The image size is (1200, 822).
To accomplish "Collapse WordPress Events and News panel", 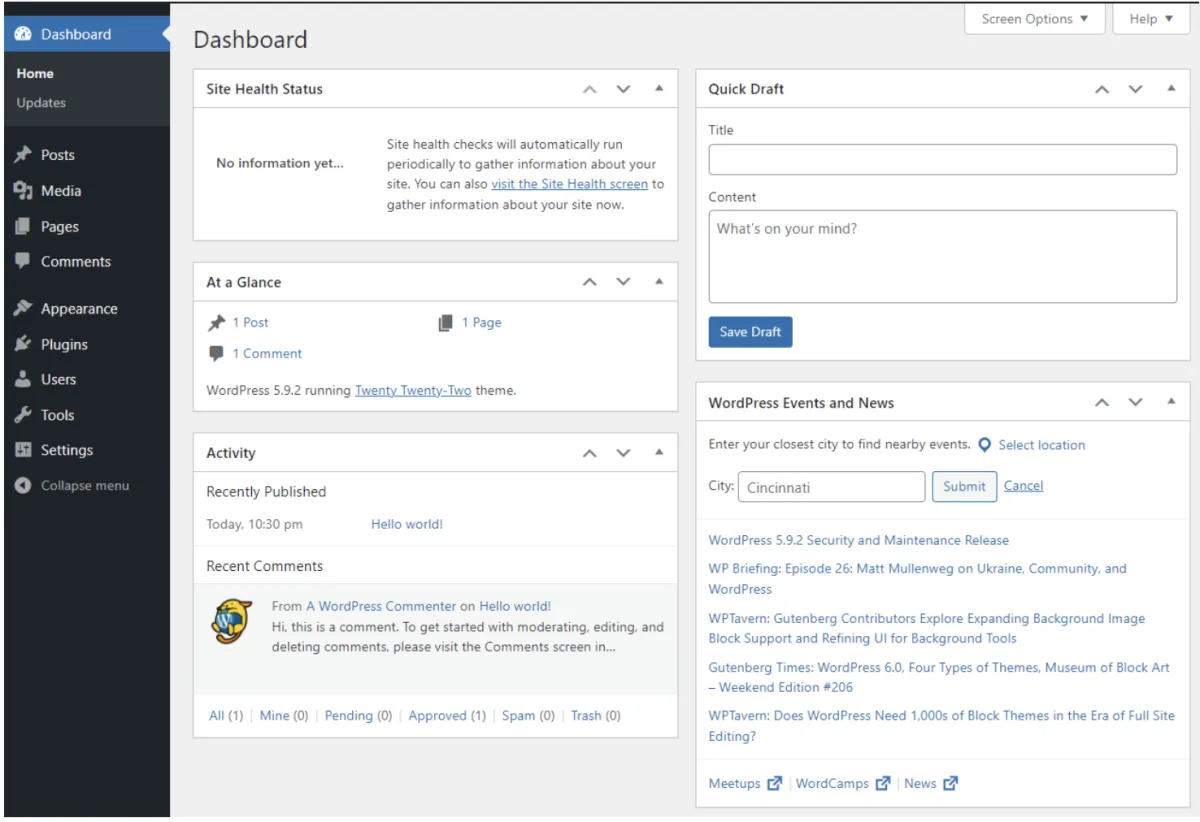I will point(1171,402).
